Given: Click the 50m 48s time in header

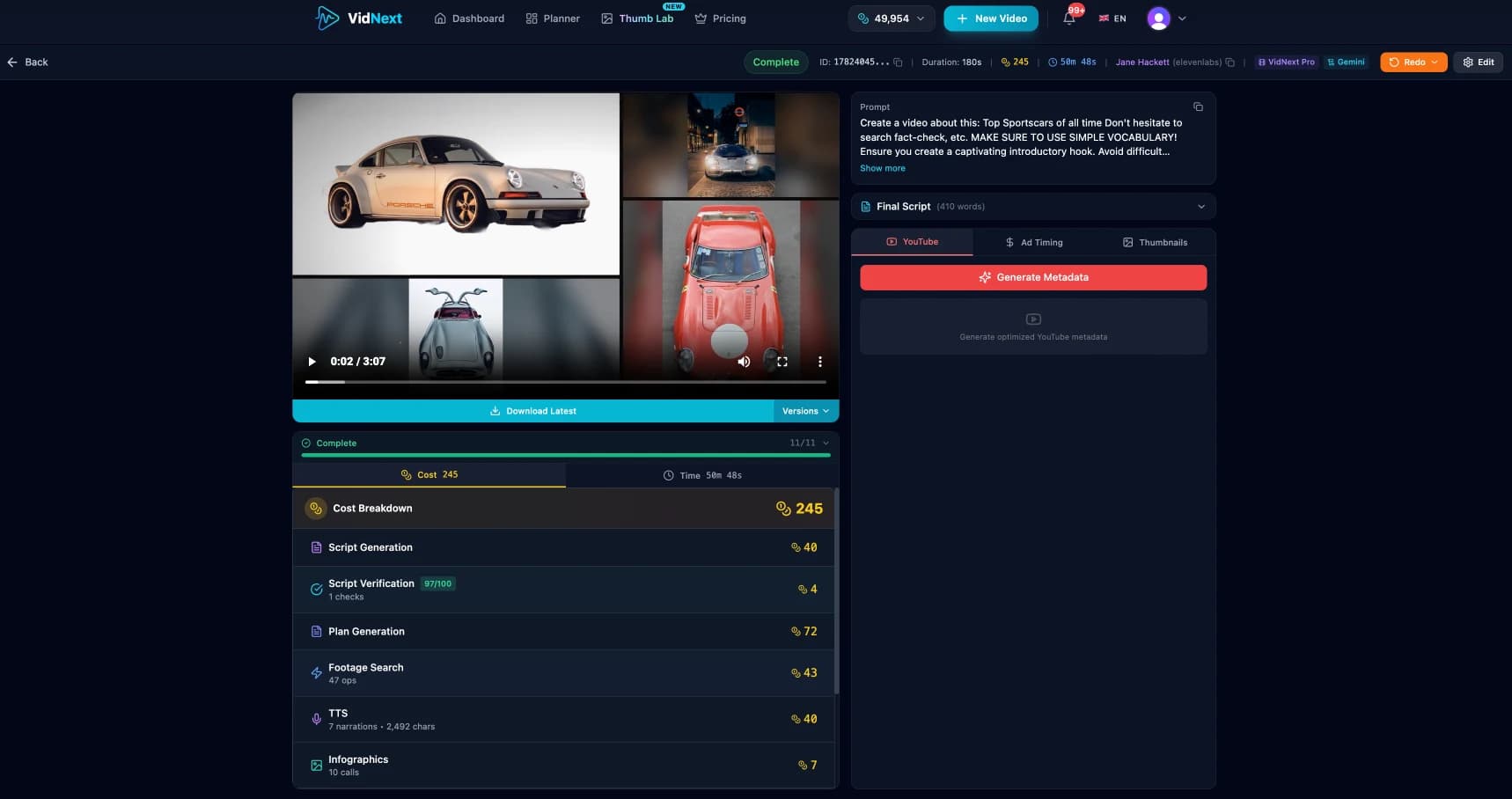Looking at the screenshot, I should [x=1071, y=62].
